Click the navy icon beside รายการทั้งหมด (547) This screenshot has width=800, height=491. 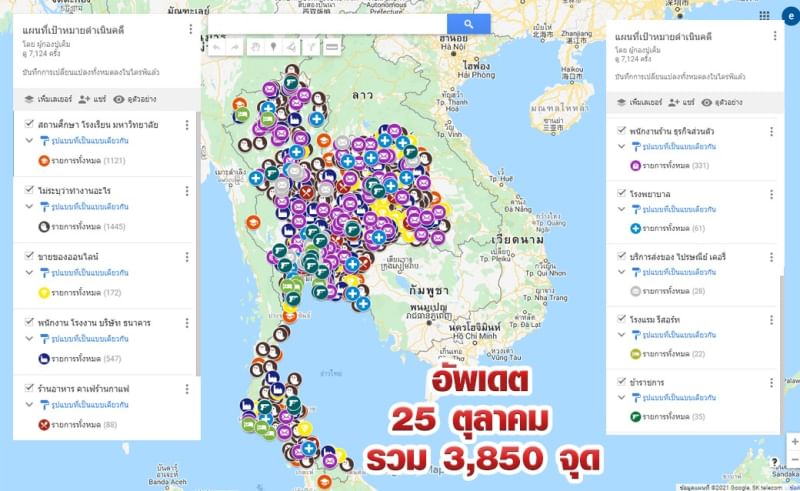[44, 359]
